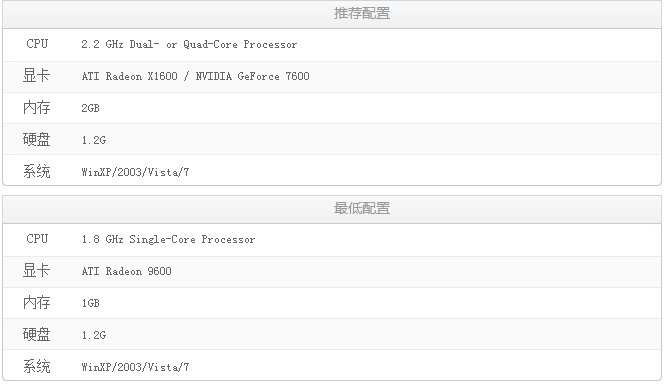Select the 2GB memory value
This screenshot has width=665, height=384.
point(90,108)
